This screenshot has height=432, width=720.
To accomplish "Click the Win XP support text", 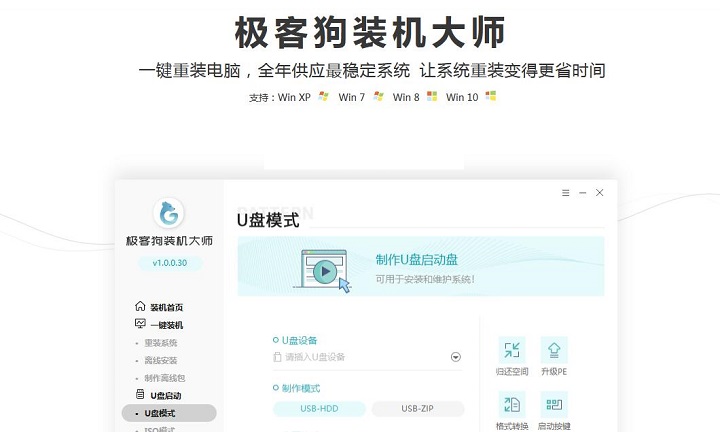I will click(294, 97).
